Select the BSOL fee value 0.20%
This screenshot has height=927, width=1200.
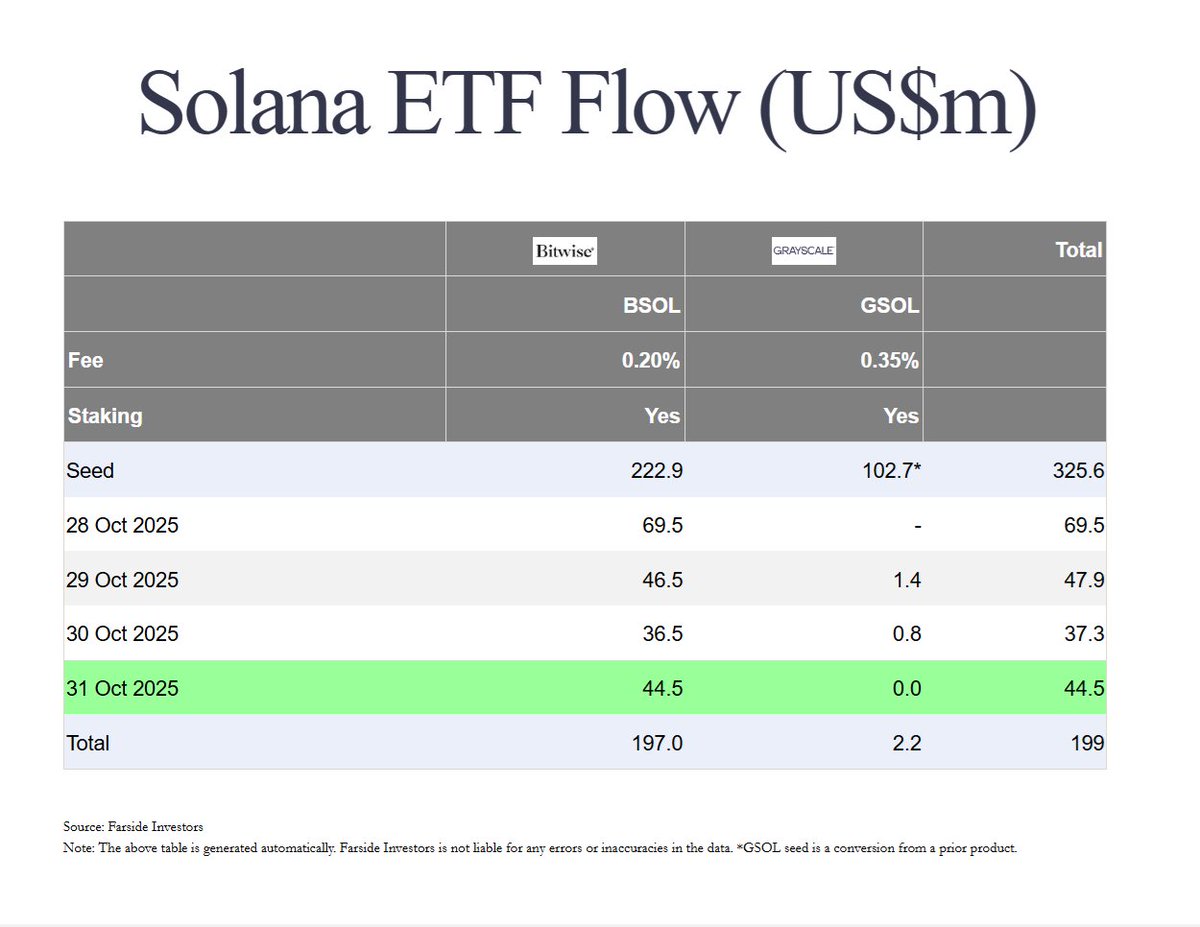click(651, 361)
